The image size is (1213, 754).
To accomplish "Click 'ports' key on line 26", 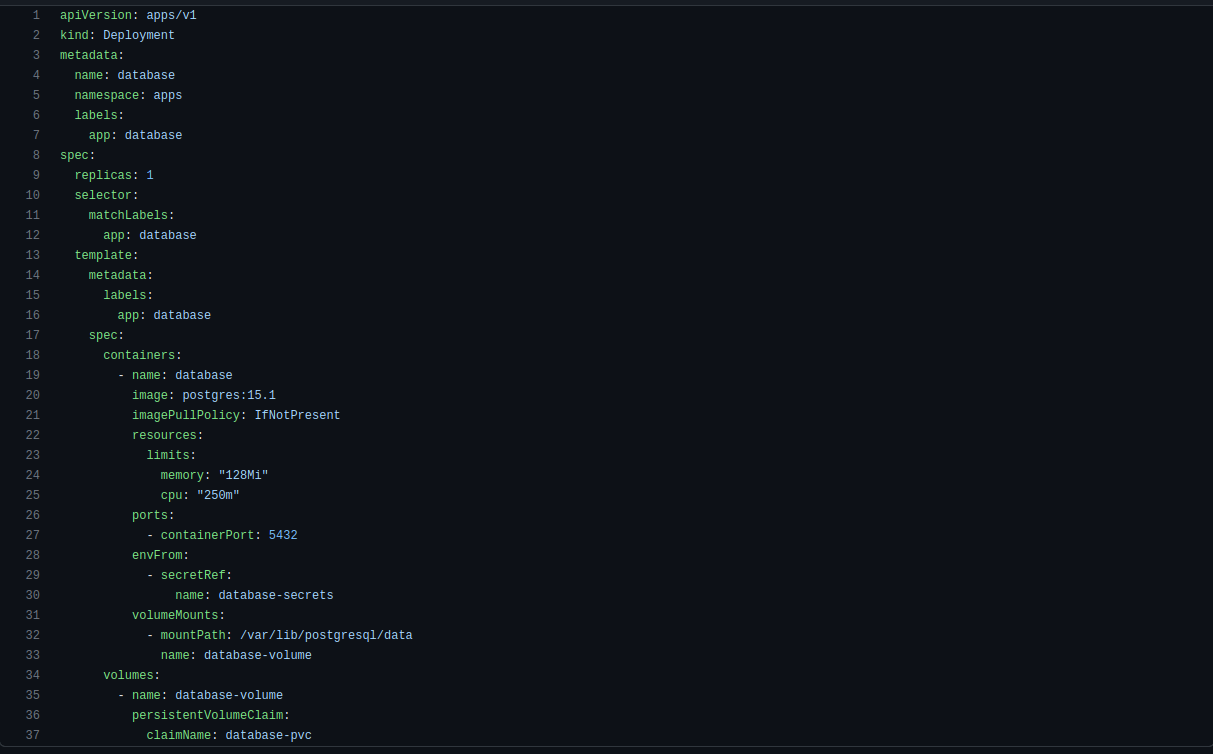I will (150, 515).
